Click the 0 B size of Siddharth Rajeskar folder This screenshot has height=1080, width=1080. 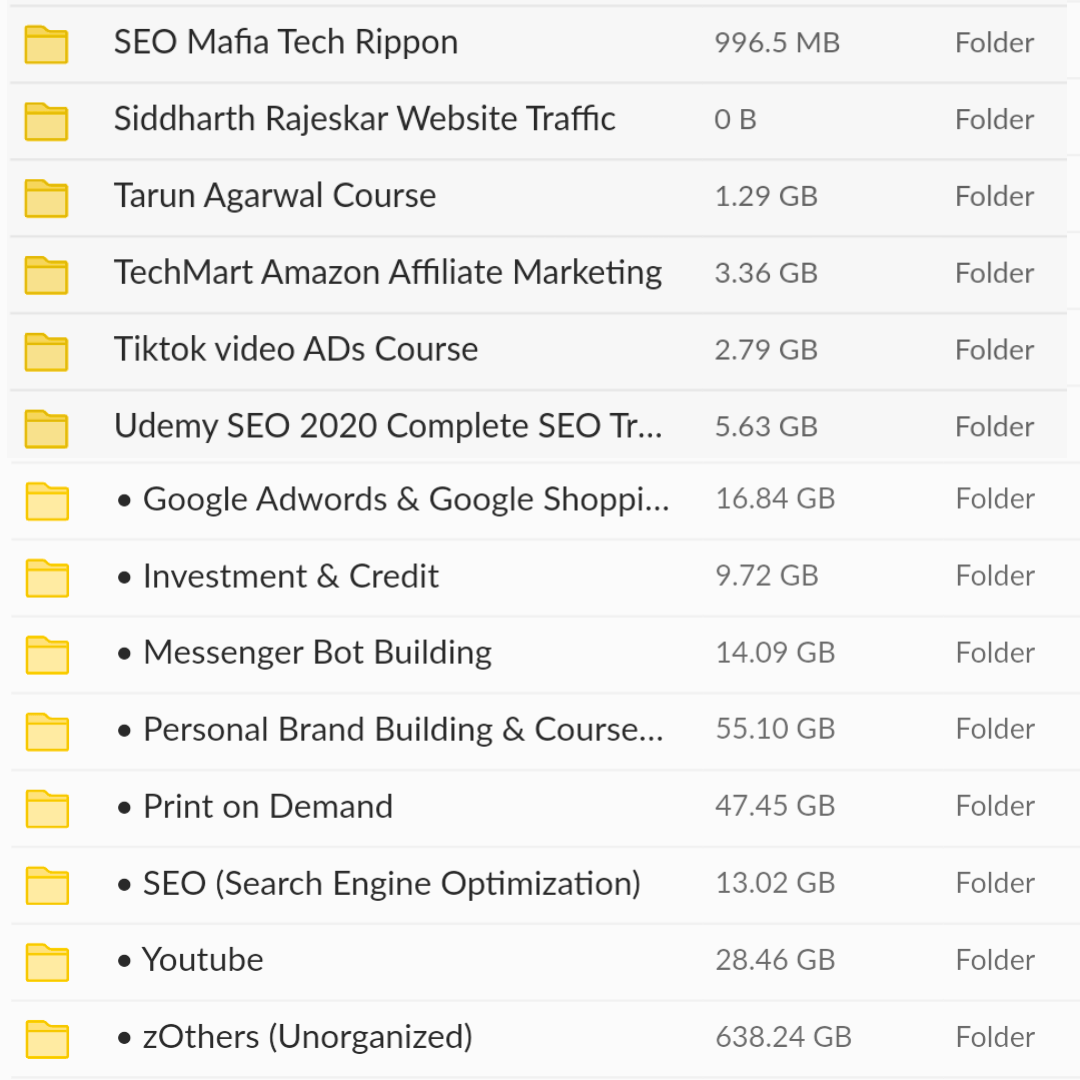[735, 120]
